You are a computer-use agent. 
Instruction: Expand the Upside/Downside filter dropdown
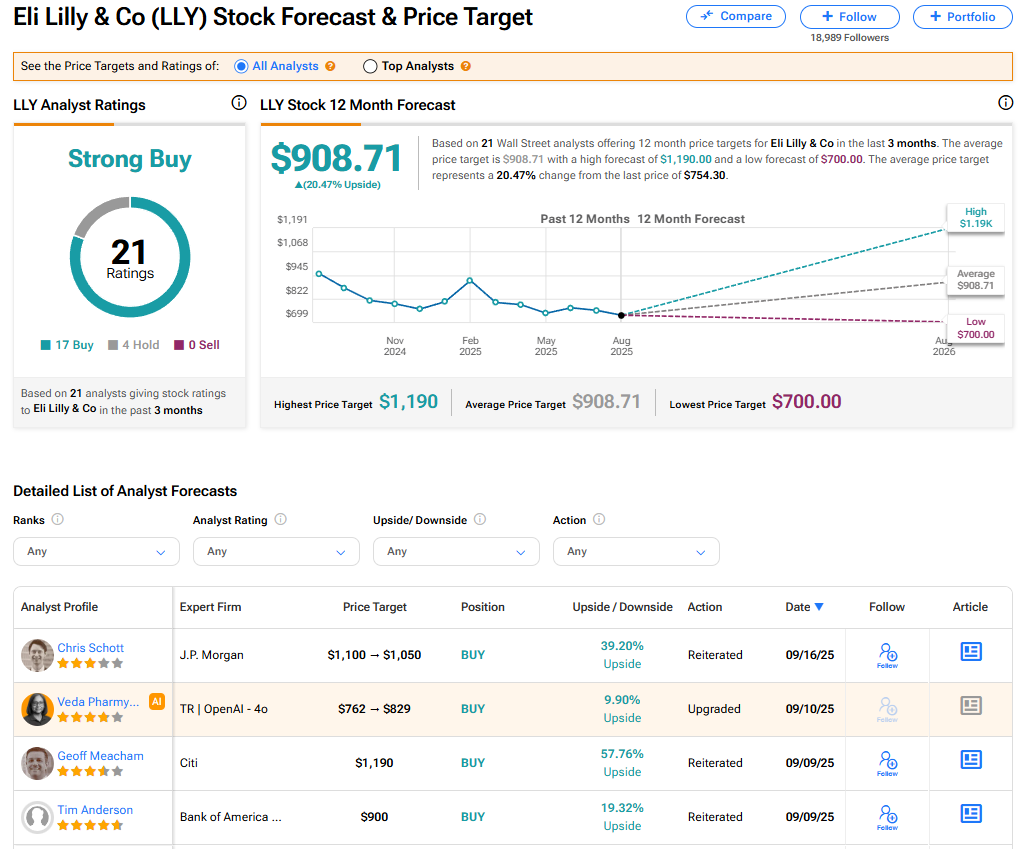tap(456, 552)
